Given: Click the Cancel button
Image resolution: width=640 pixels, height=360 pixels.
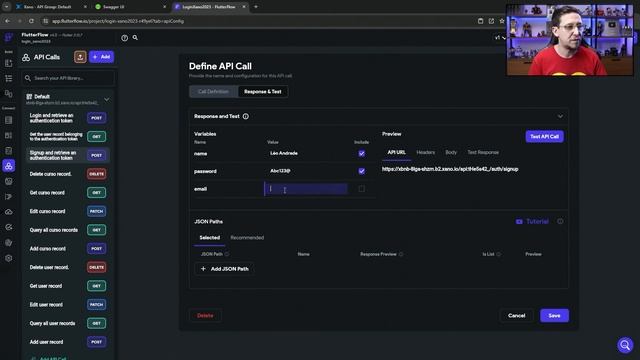Looking at the screenshot, I should (x=516, y=316).
